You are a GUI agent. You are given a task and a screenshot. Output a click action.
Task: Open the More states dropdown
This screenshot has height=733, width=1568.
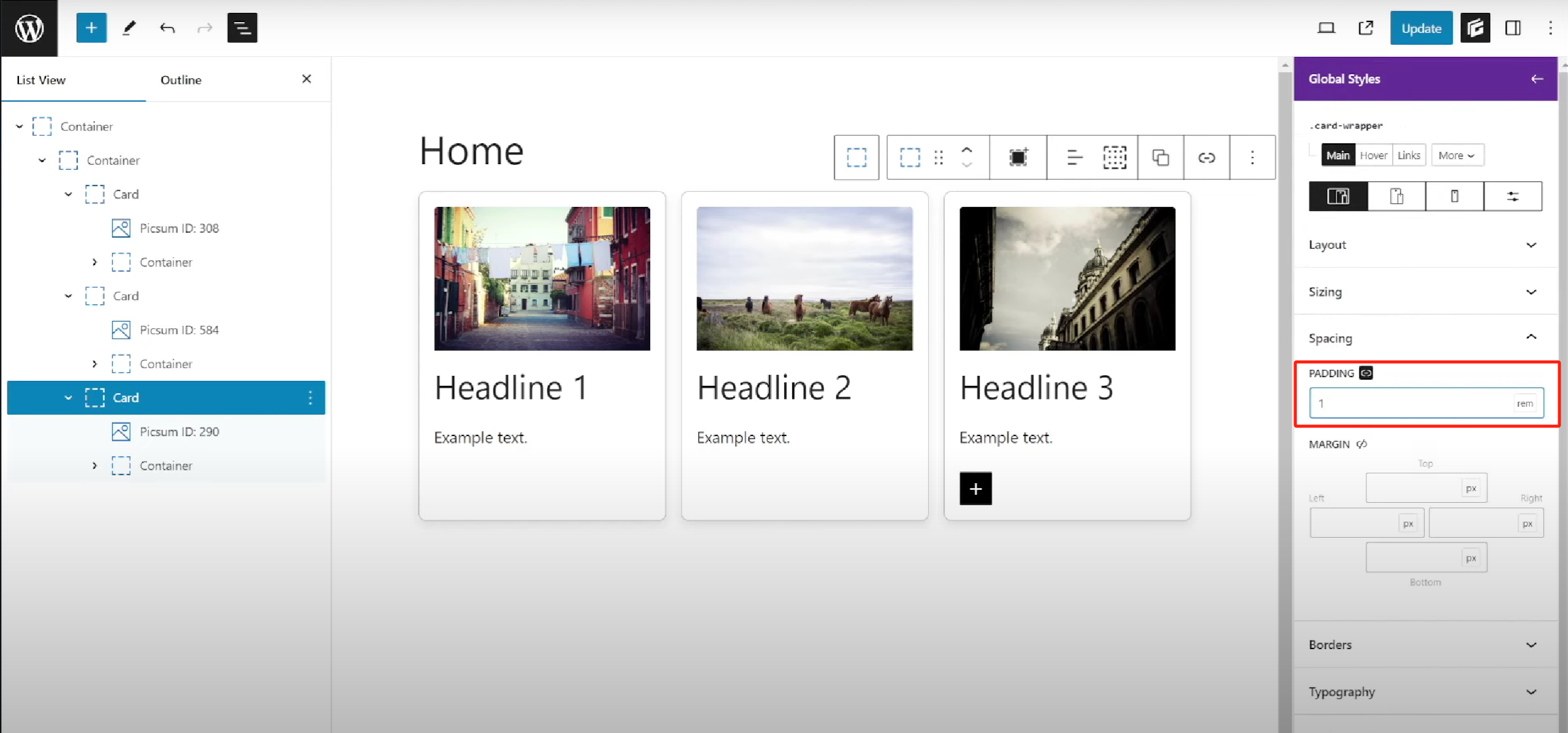click(x=1456, y=156)
